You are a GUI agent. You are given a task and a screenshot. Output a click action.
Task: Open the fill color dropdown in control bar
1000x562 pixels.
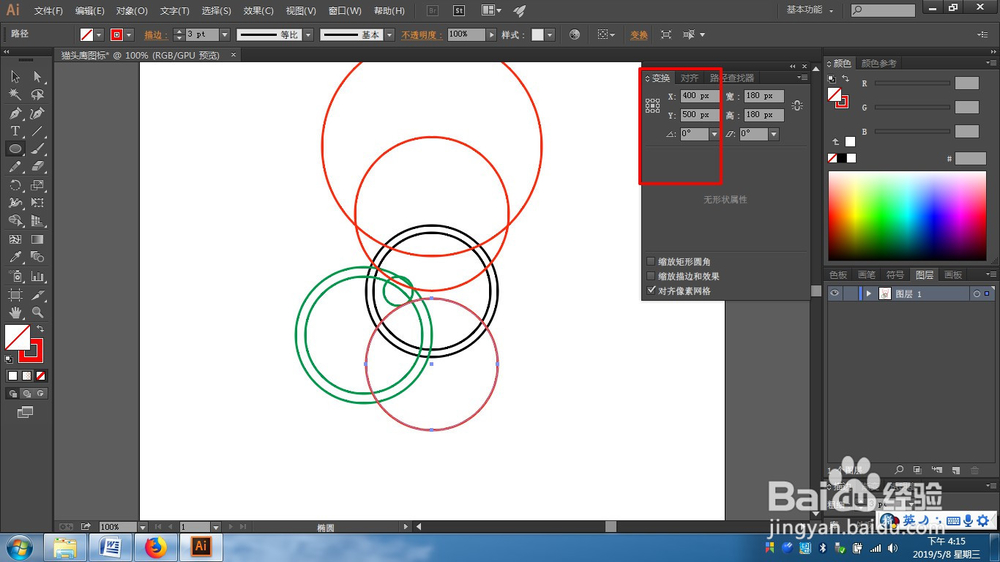tap(99, 34)
